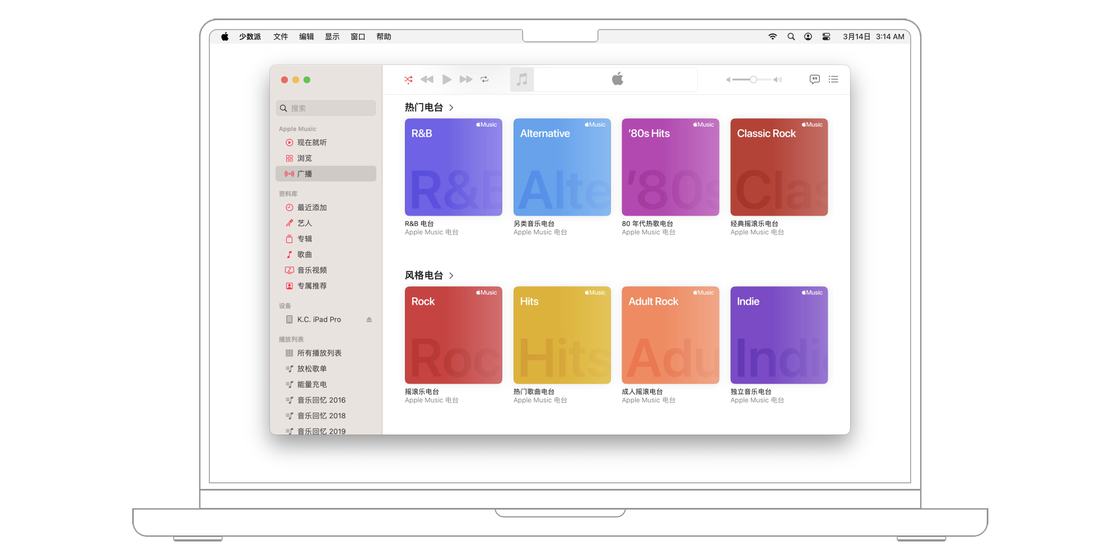The width and height of the screenshot is (1120, 560).
Task: Eject the K.C. iPad Pro device
Action: (x=369, y=320)
